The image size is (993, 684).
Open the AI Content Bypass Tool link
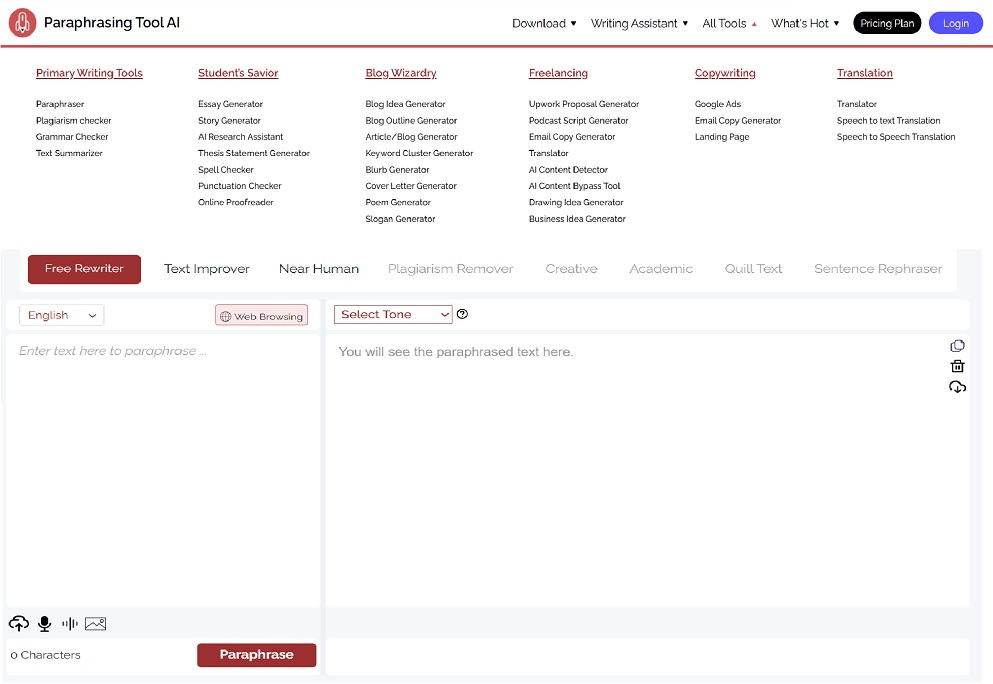[574, 186]
